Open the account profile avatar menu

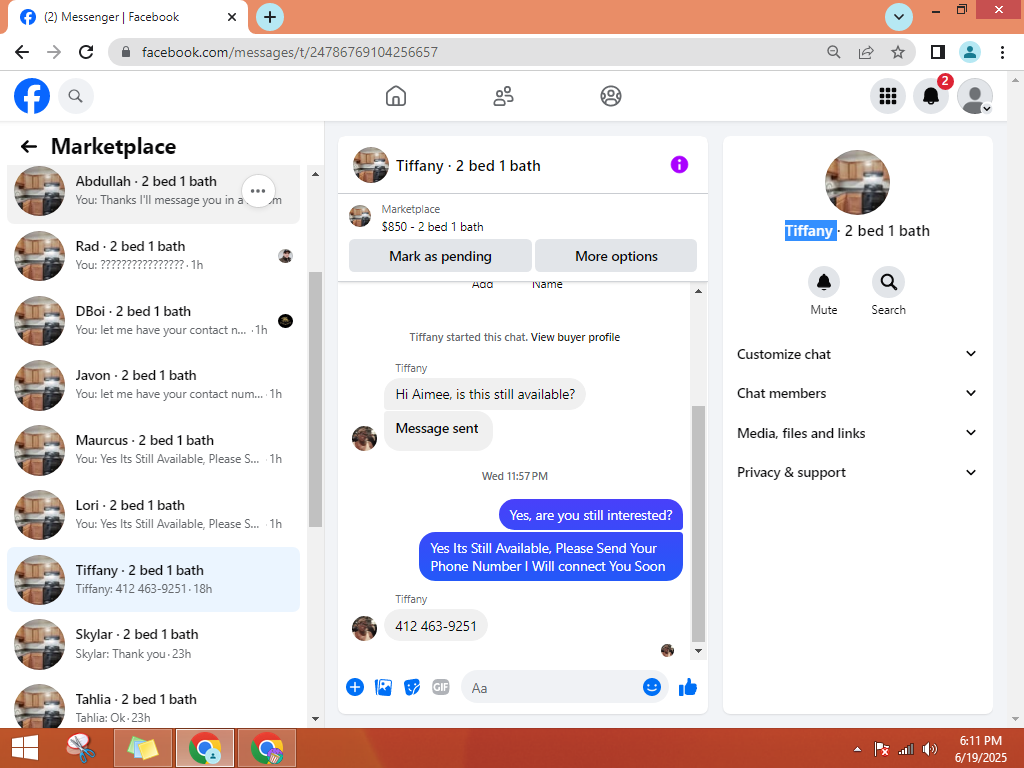974,96
